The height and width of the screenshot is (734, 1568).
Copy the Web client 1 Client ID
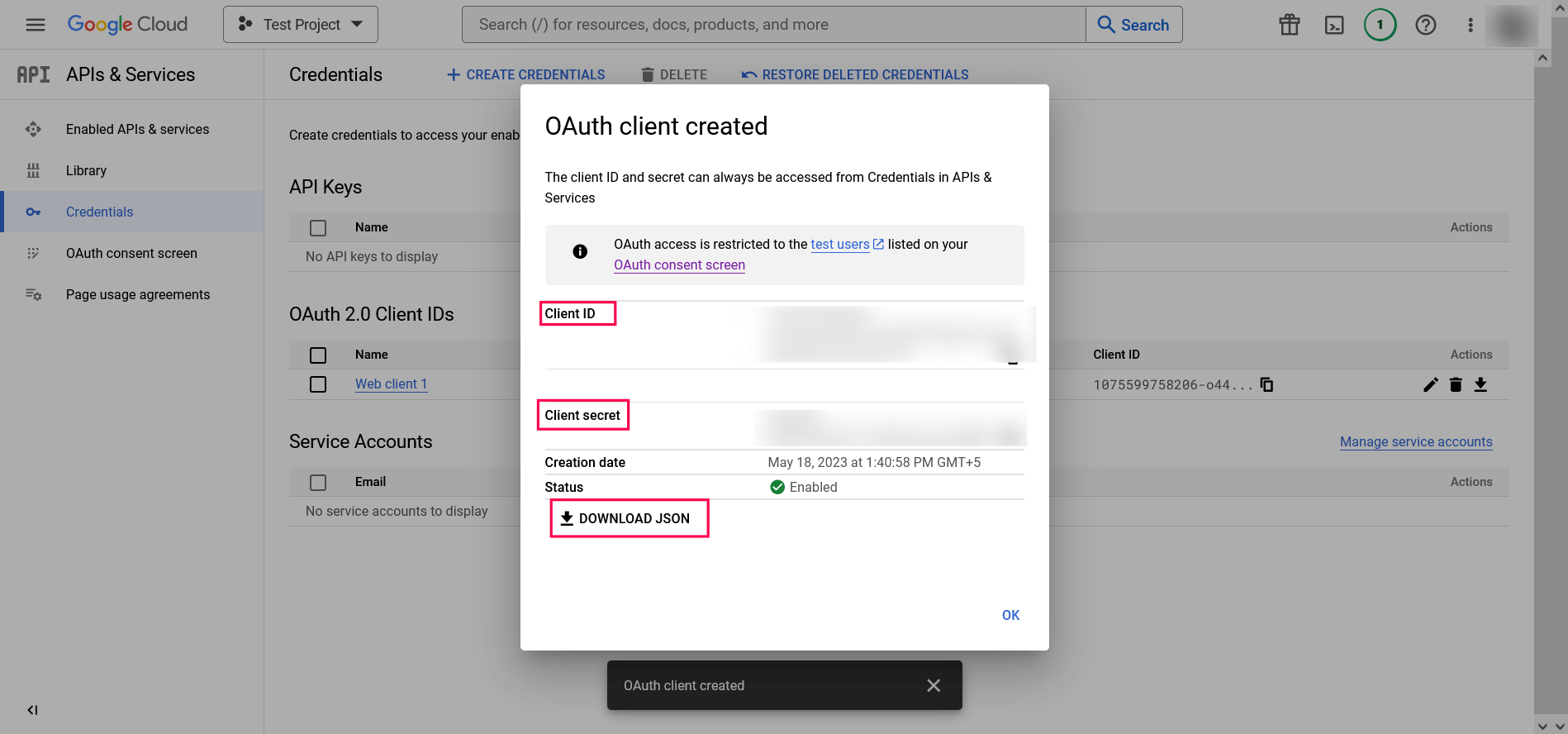click(1266, 384)
